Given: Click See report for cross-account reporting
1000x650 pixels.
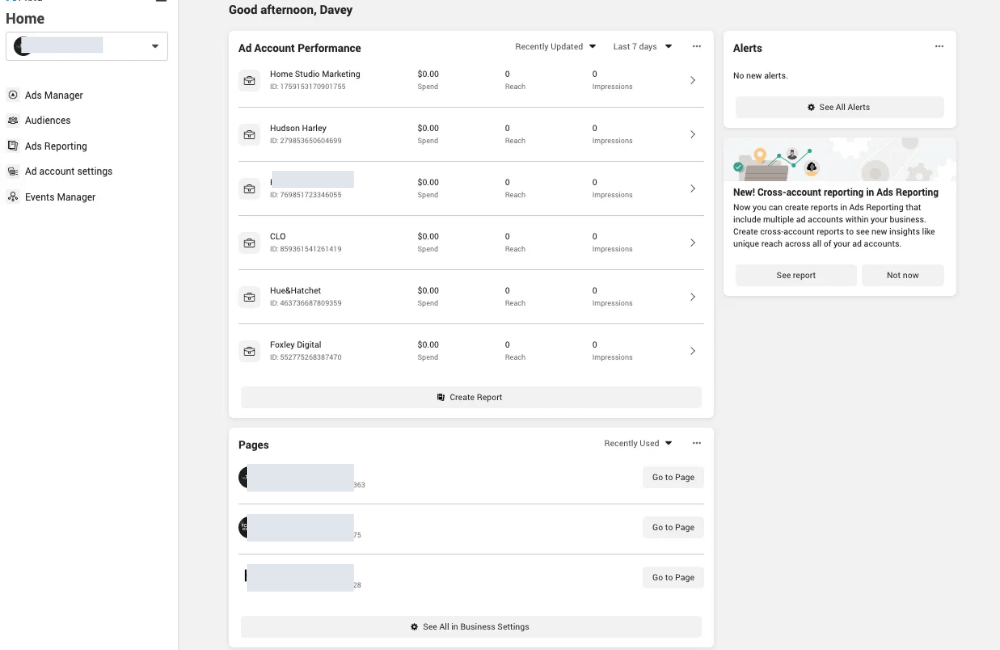Looking at the screenshot, I should 795,275.
